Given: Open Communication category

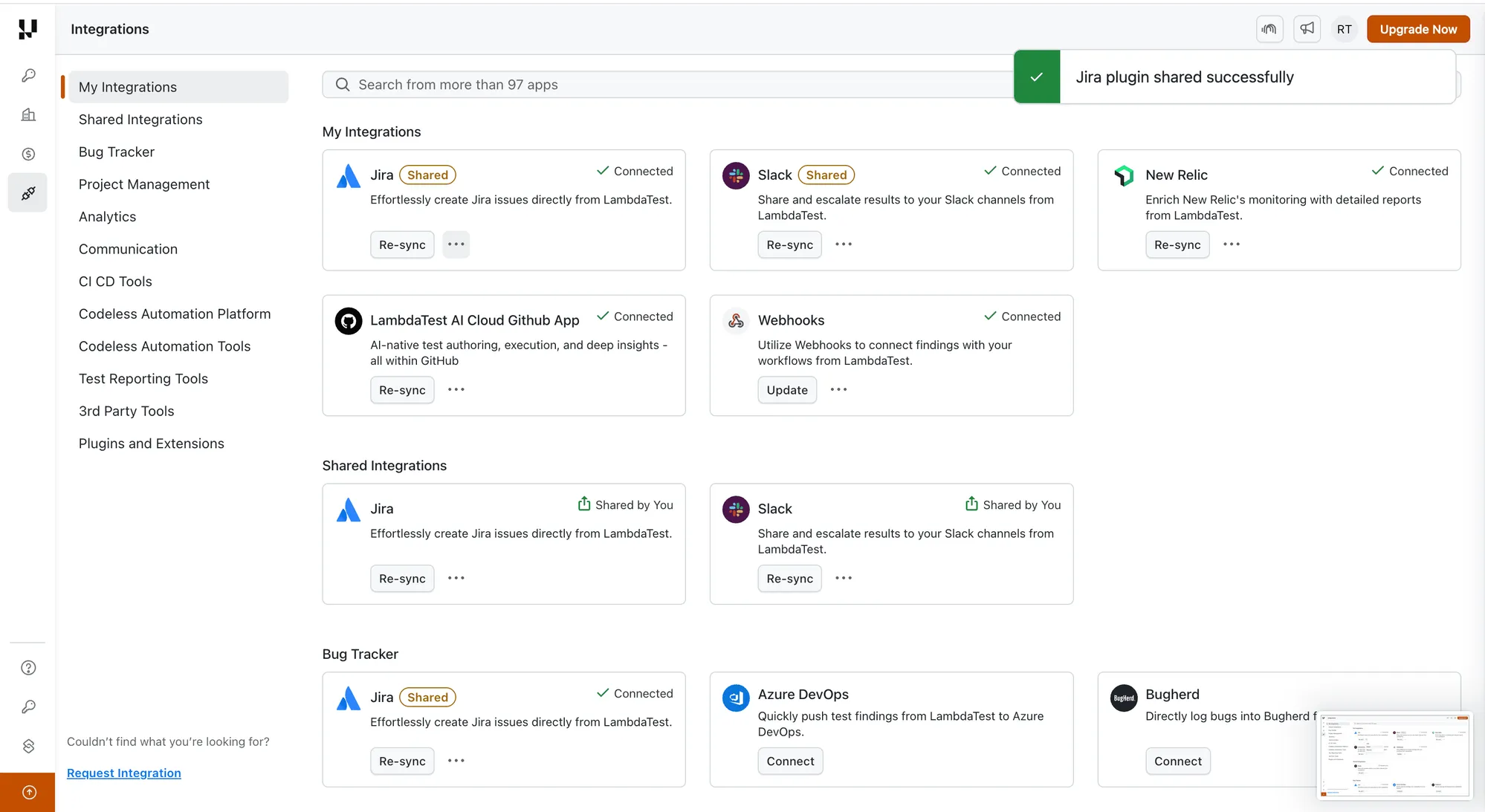Looking at the screenshot, I should 128,249.
